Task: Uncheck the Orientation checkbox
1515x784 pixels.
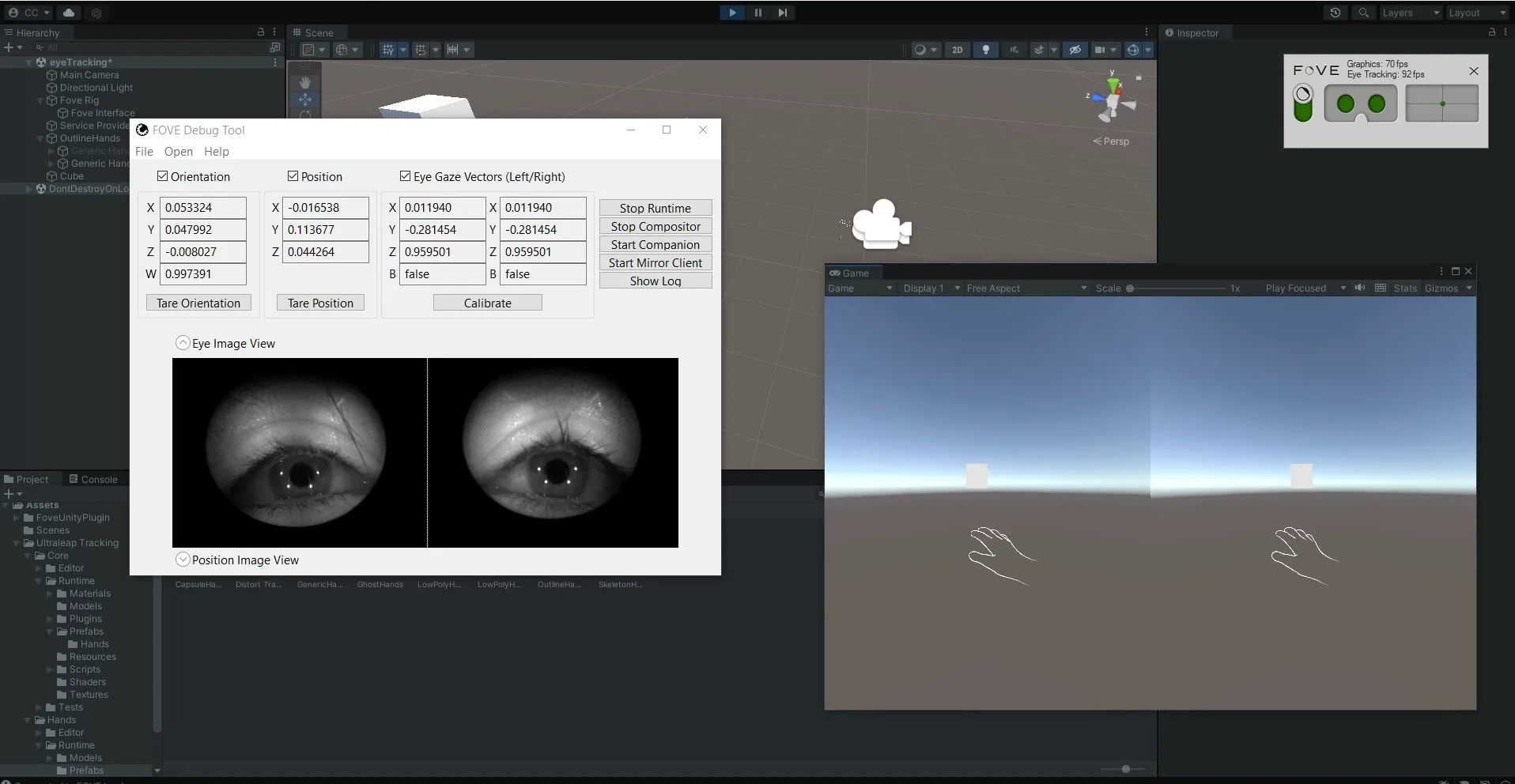Action: click(x=162, y=176)
